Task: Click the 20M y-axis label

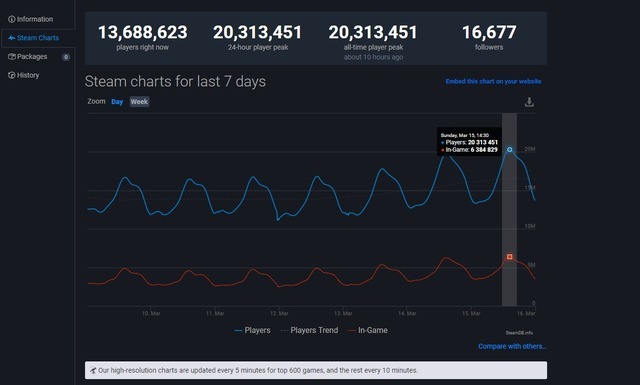Action: 529,149
